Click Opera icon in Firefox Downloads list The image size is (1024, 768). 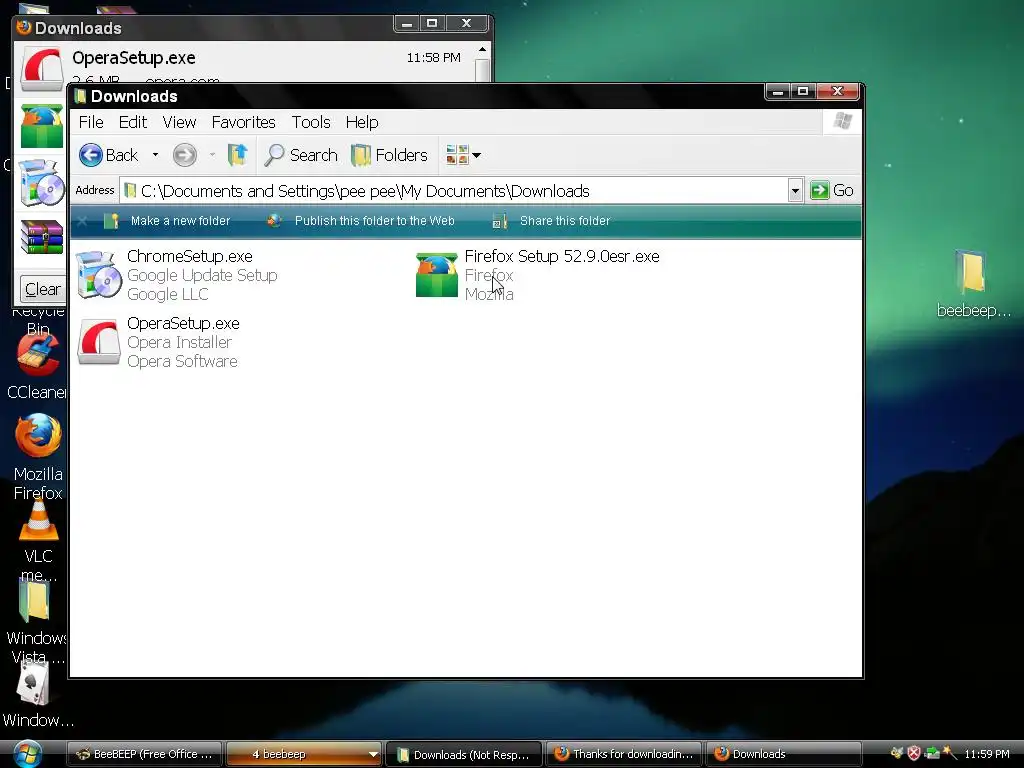[x=41, y=69]
